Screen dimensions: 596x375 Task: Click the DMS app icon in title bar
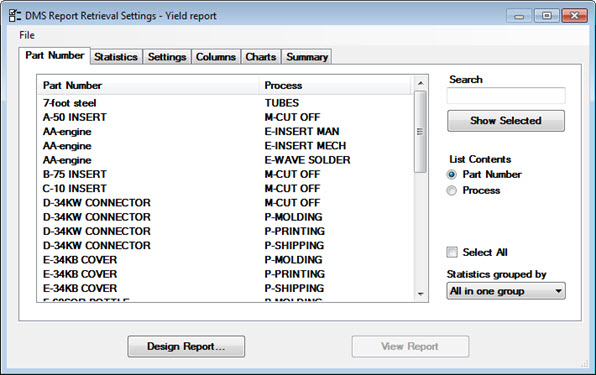pyautogui.click(x=14, y=16)
